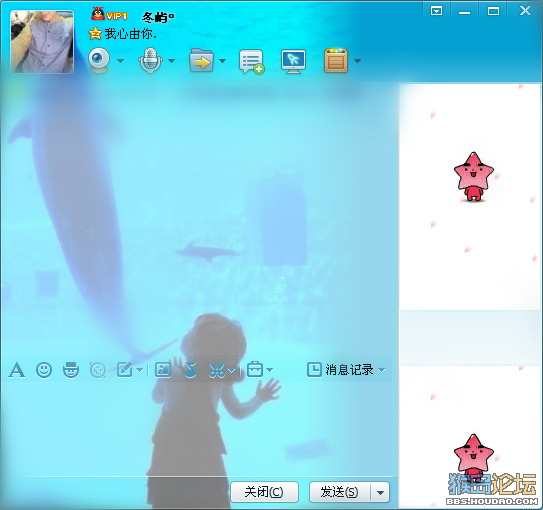543x510 pixels.
Task: Launch remote desktop assistance icon
Action: (x=293, y=62)
